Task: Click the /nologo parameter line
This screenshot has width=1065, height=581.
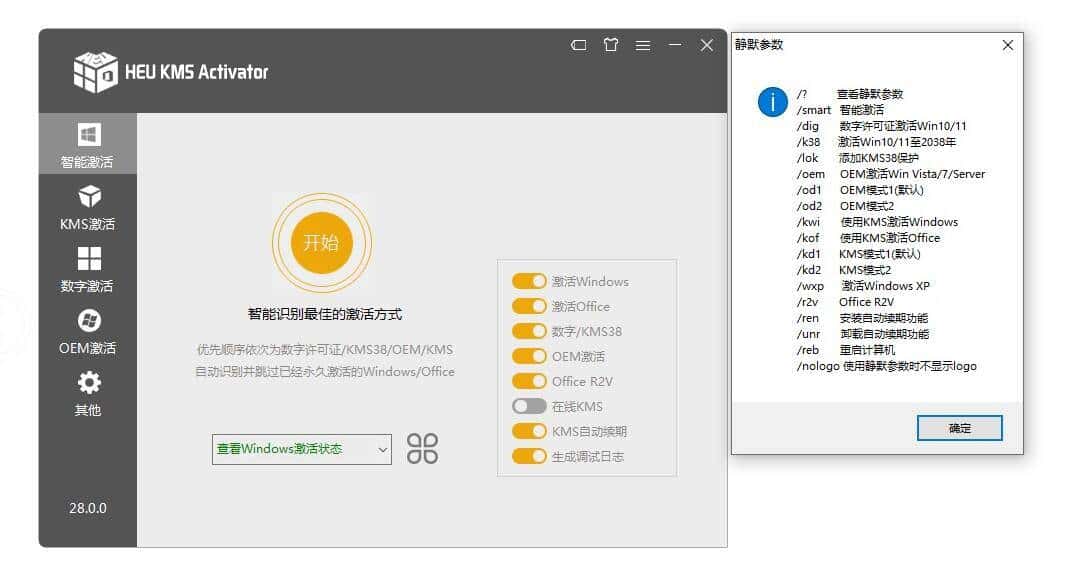Action: 887,366
